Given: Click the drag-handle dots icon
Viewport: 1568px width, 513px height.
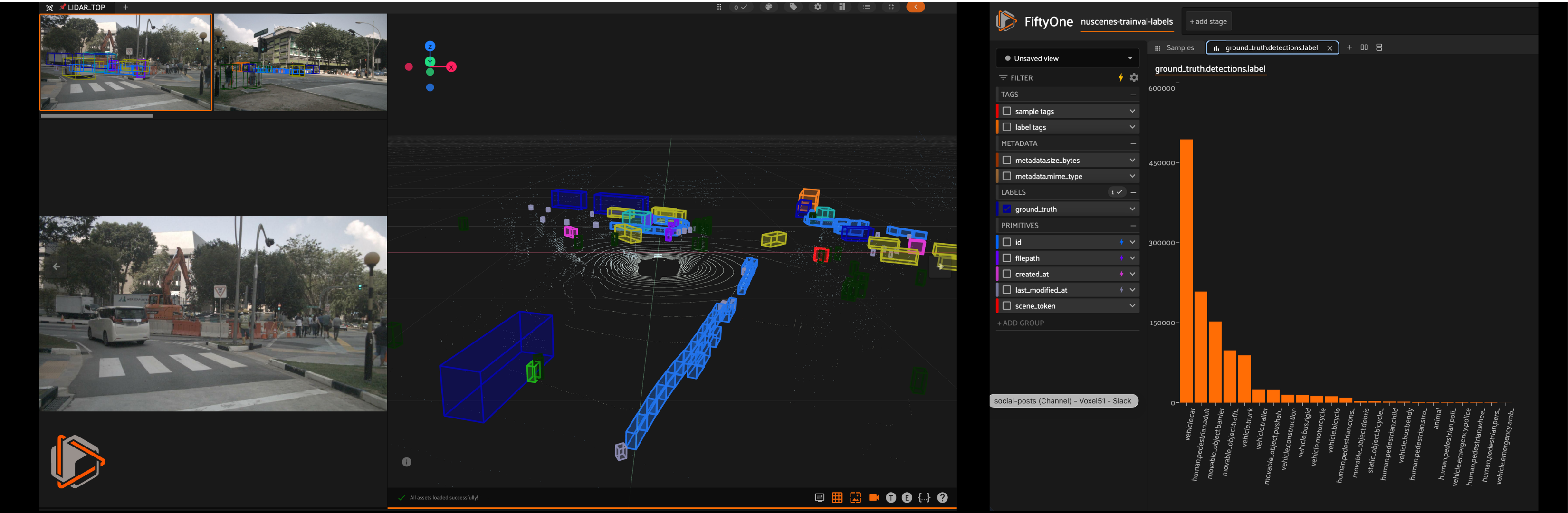Looking at the screenshot, I should pos(719,7).
